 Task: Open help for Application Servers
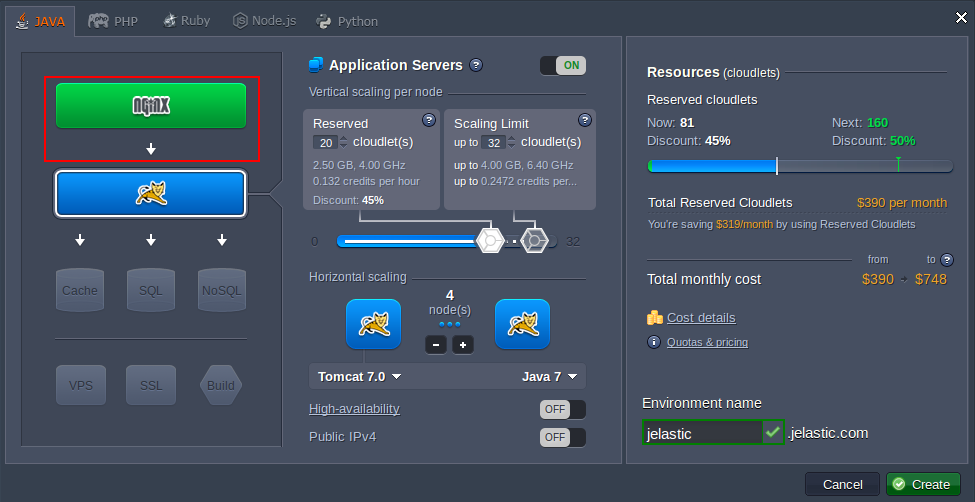[476, 65]
